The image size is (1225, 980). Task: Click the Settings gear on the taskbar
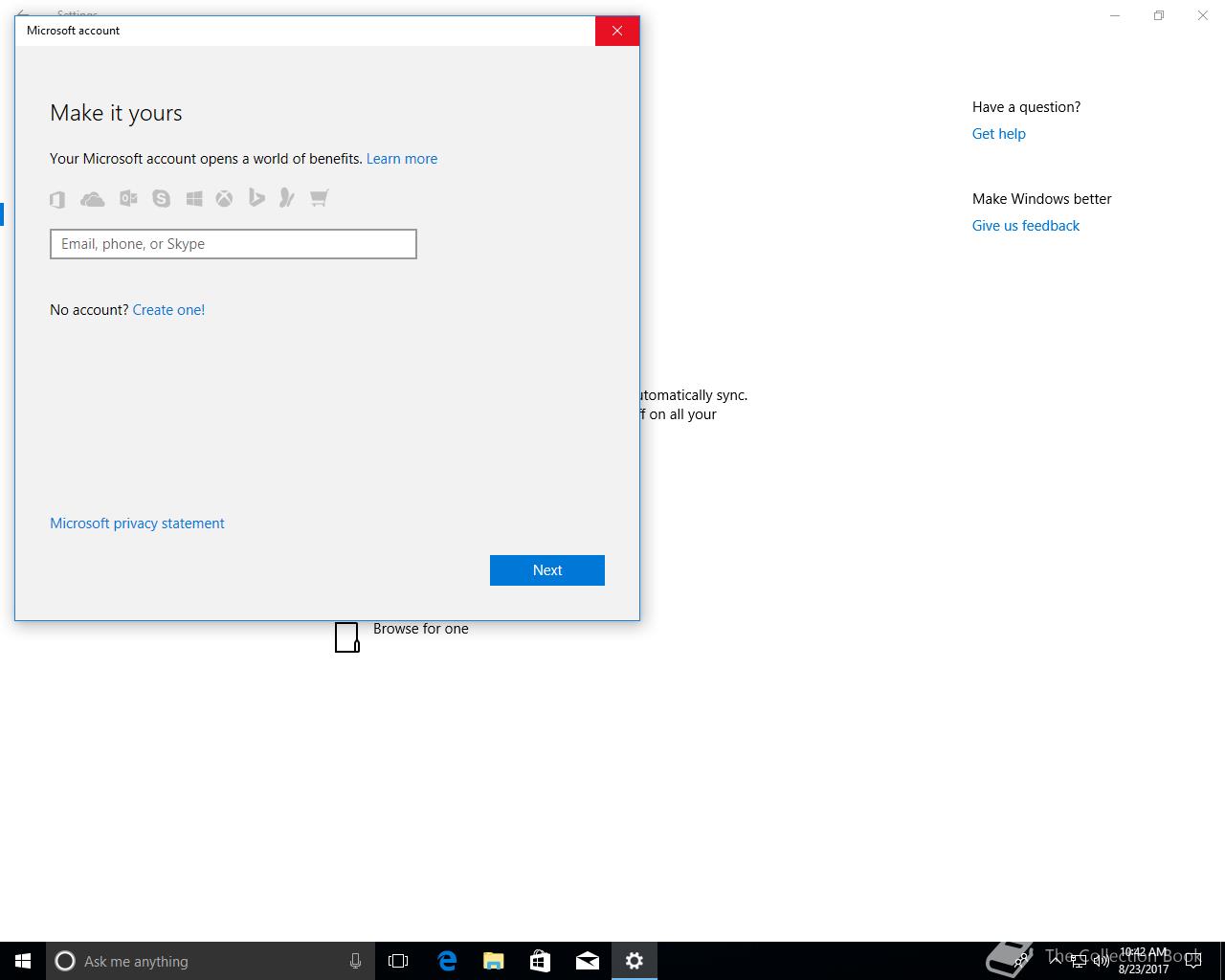pos(634,961)
